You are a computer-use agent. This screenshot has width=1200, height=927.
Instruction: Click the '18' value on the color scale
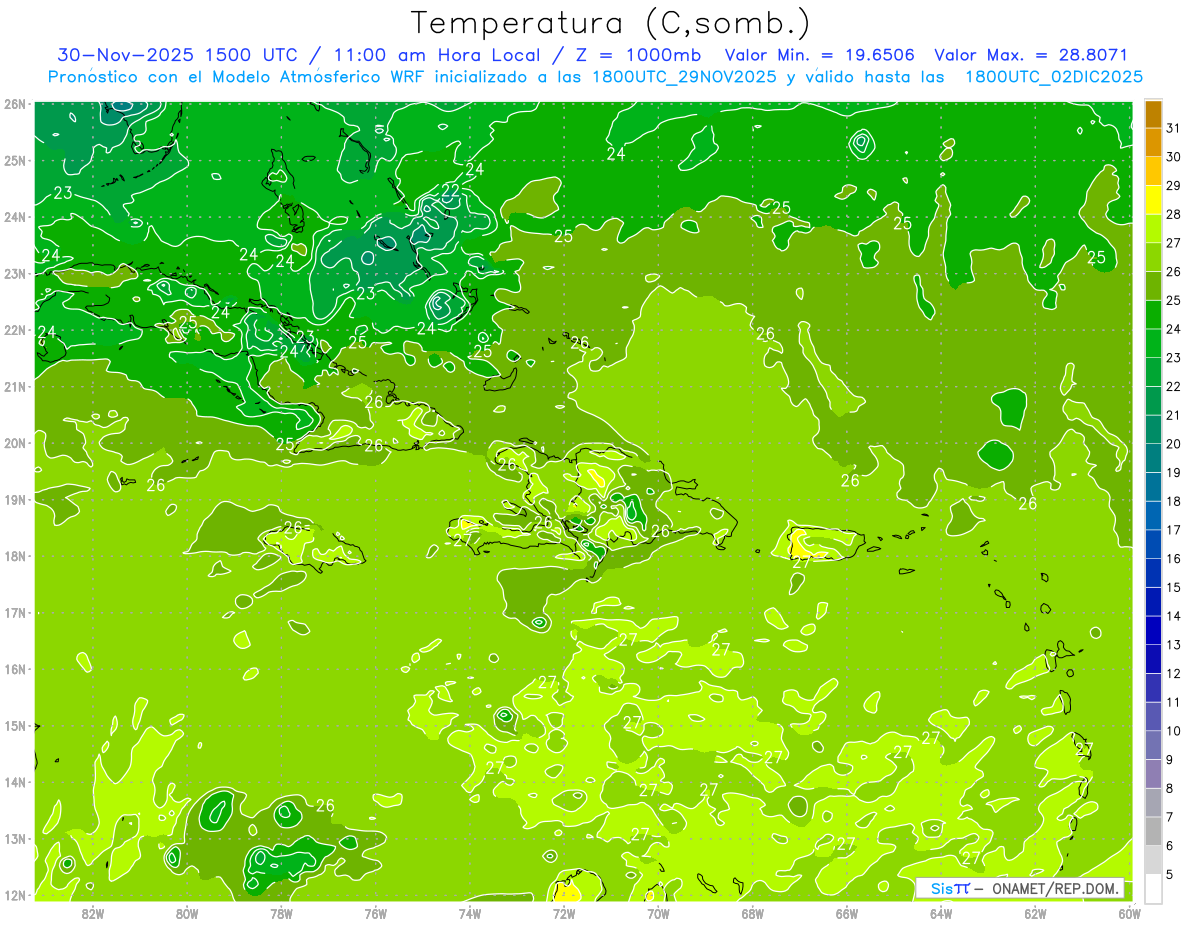(1174, 501)
